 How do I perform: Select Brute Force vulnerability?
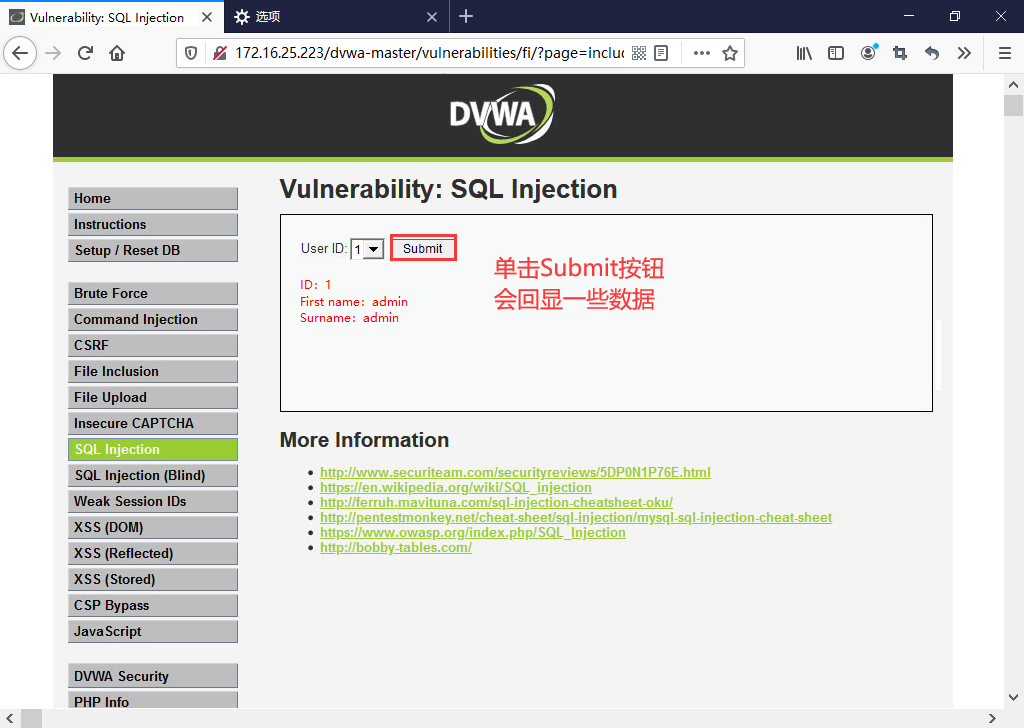coord(153,294)
